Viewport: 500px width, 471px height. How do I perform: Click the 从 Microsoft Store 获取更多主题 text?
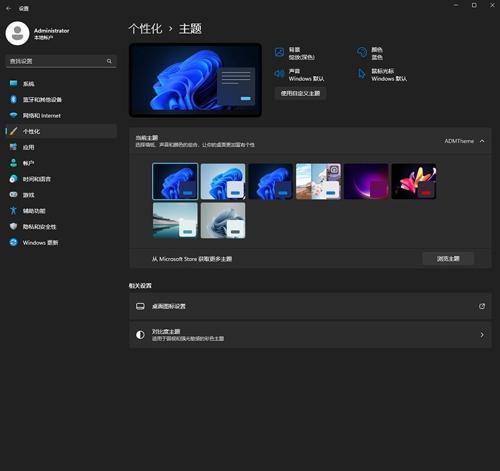coord(192,259)
